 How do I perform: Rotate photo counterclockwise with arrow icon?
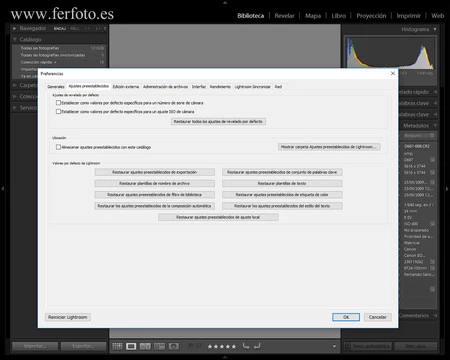pos(246,346)
